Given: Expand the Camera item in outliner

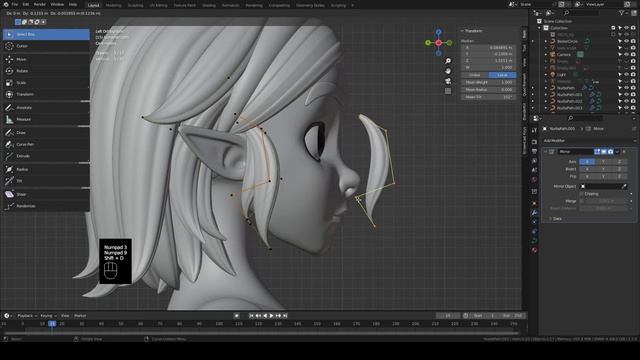Looking at the screenshot, I should coord(546,54).
